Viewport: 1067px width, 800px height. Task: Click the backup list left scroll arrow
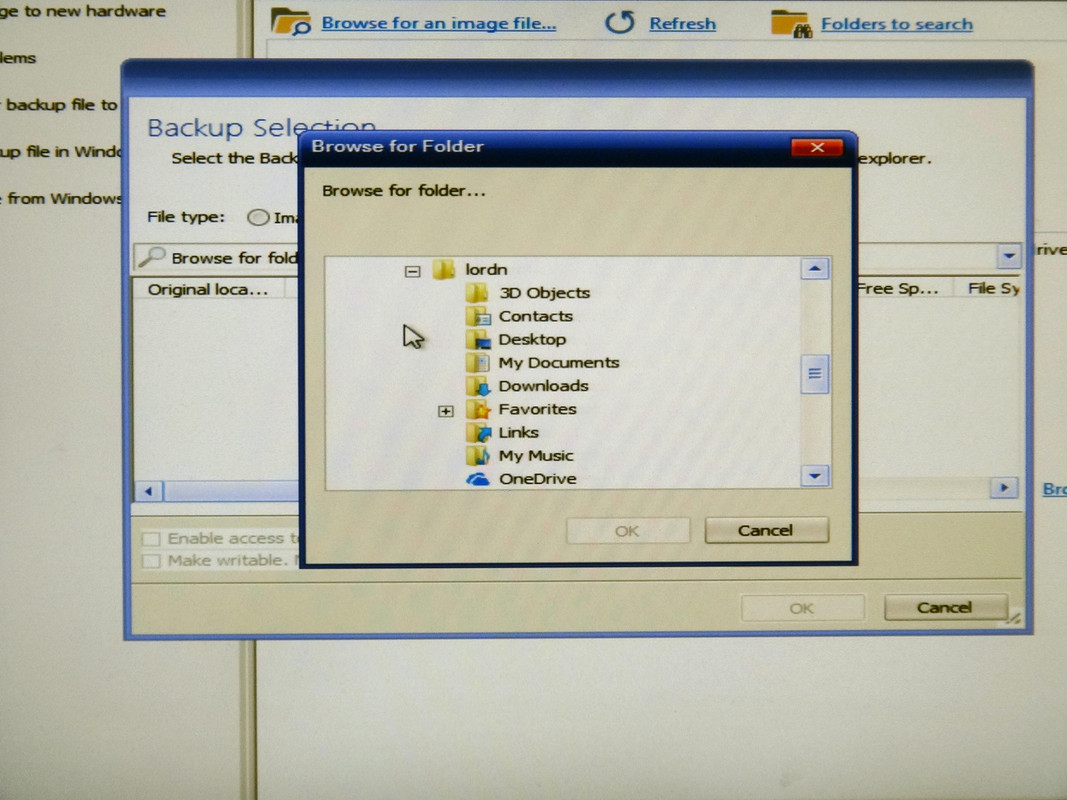[148, 490]
